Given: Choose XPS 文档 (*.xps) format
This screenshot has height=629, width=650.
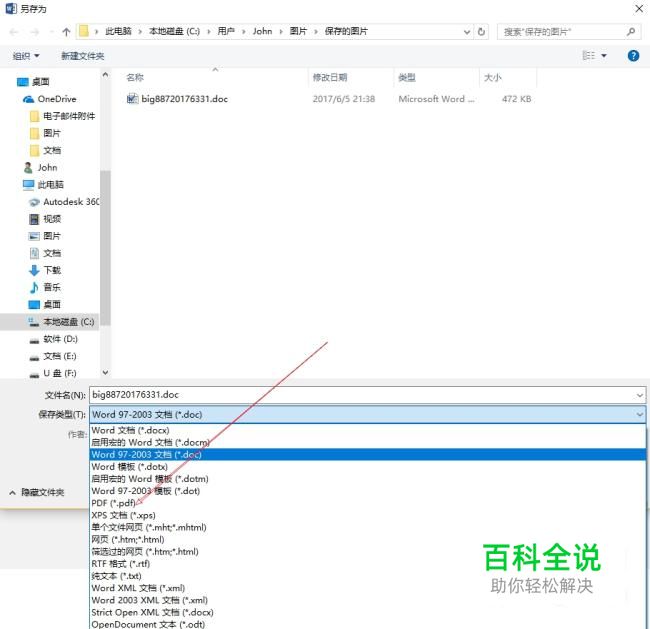Looking at the screenshot, I should (368, 515).
